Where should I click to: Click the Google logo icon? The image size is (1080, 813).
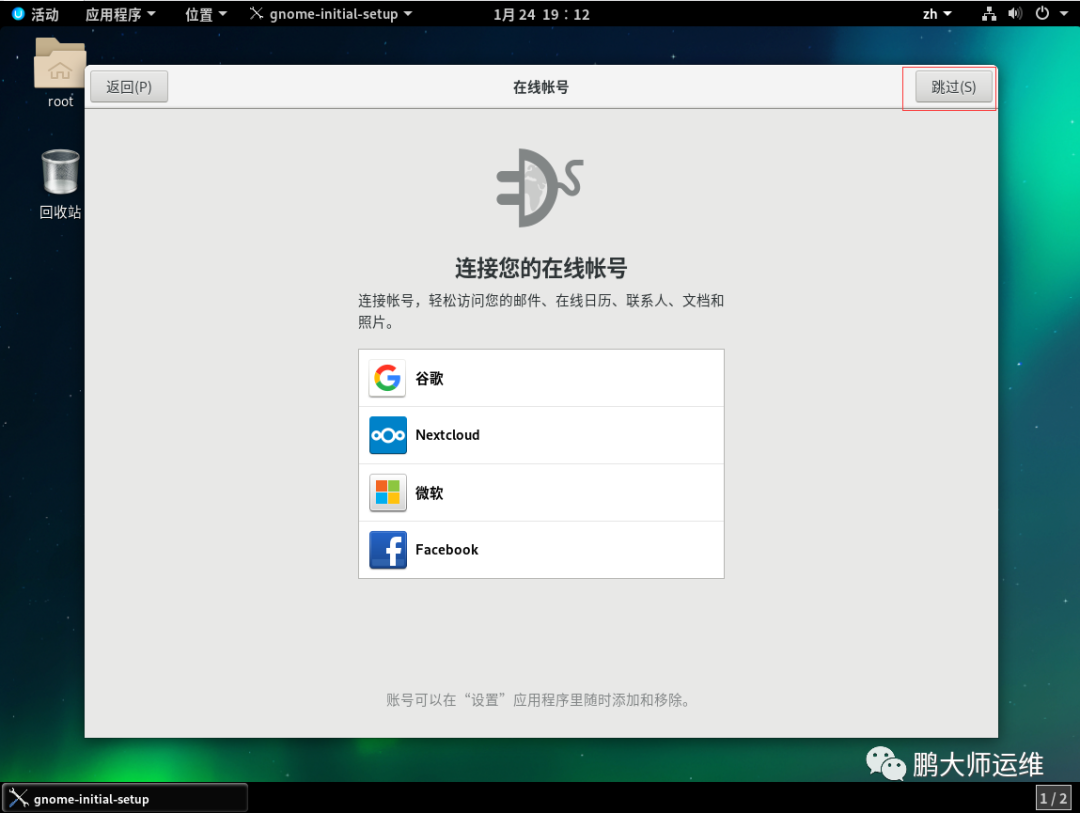pos(387,378)
